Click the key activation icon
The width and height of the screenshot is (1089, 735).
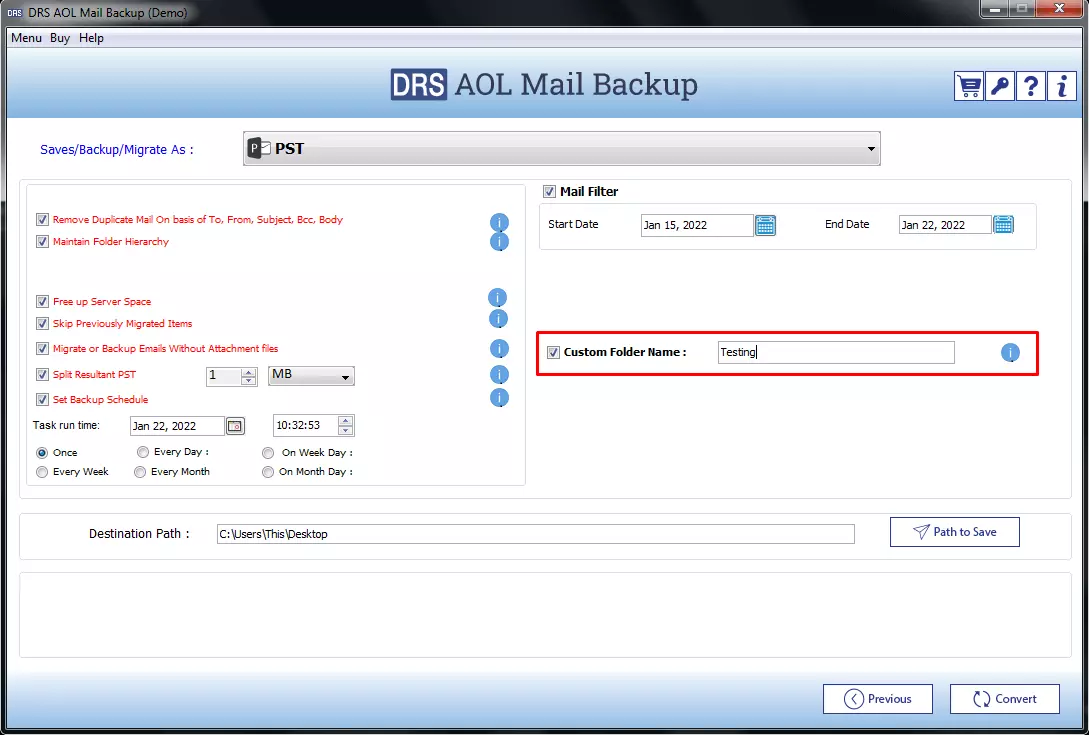point(999,87)
